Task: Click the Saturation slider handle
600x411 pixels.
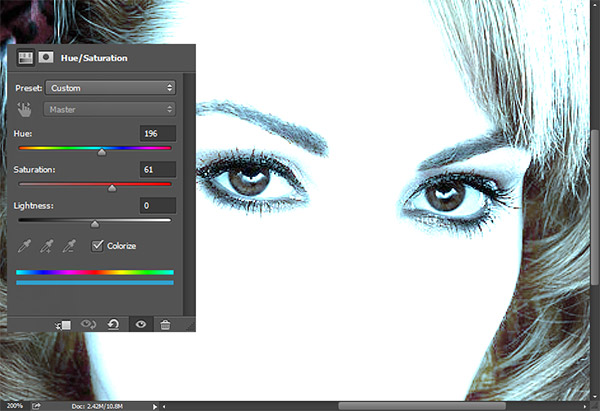Action: (112, 188)
